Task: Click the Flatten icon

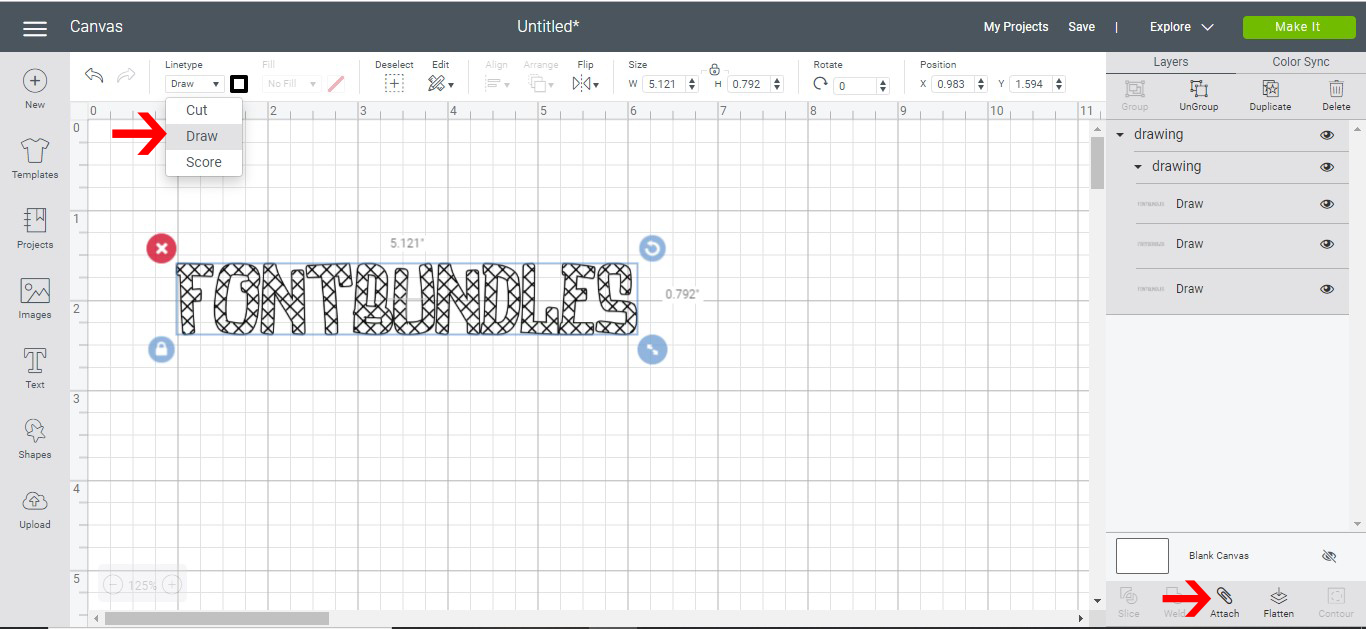Action: point(1278,596)
